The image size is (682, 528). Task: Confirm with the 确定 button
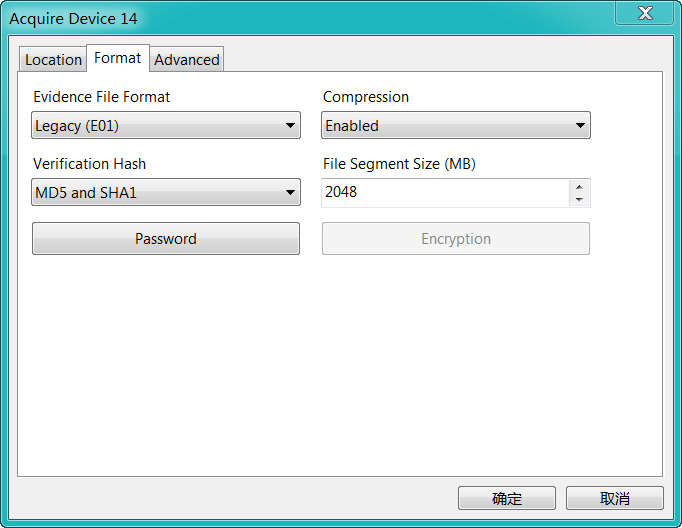(x=507, y=498)
